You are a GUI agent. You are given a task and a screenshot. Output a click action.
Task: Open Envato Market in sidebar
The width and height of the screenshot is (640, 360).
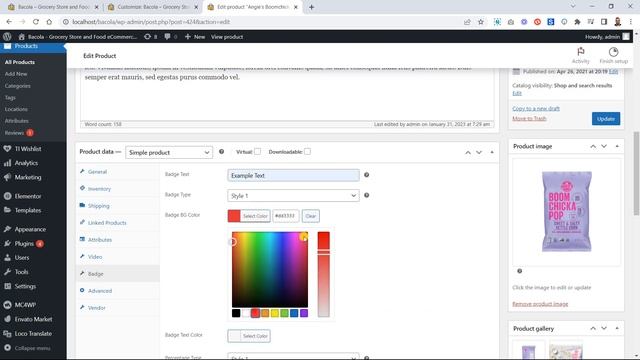point(33,319)
